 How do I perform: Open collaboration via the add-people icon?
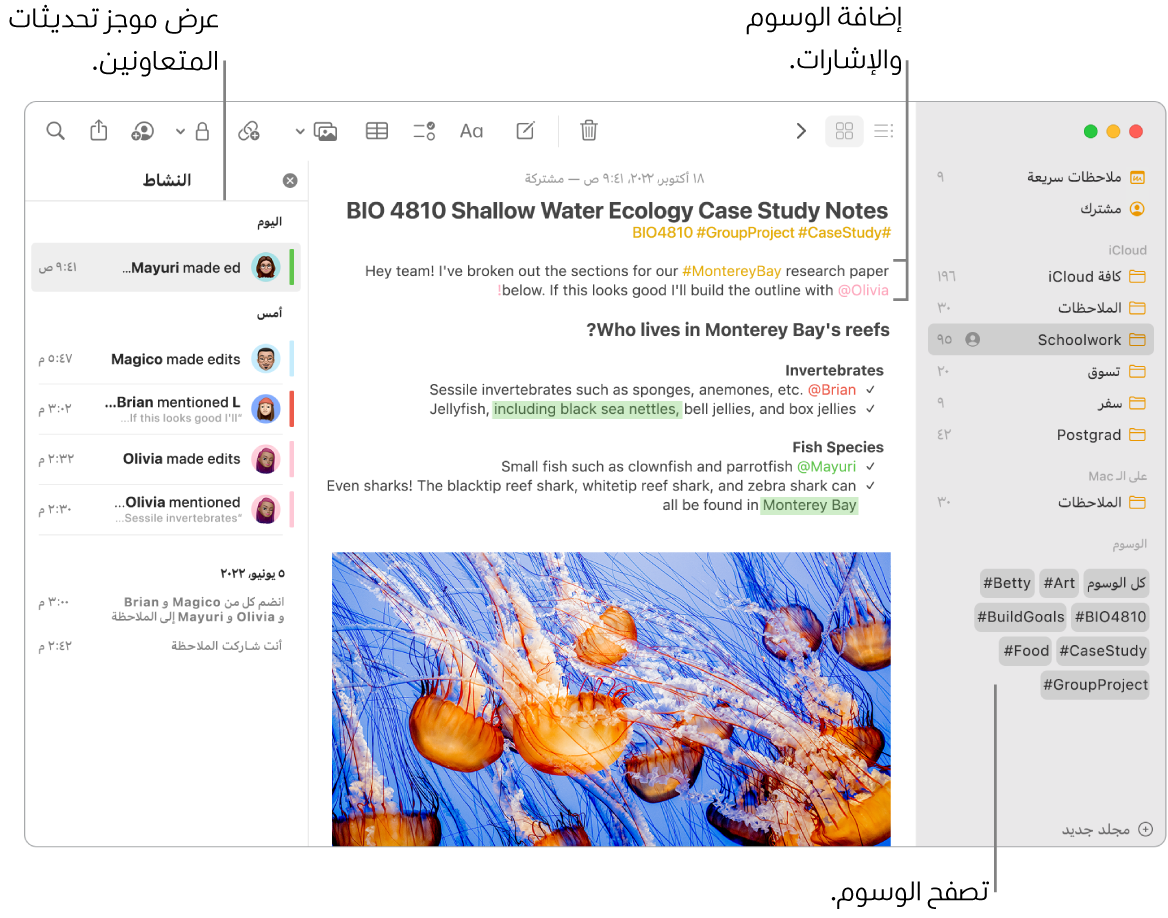142,131
